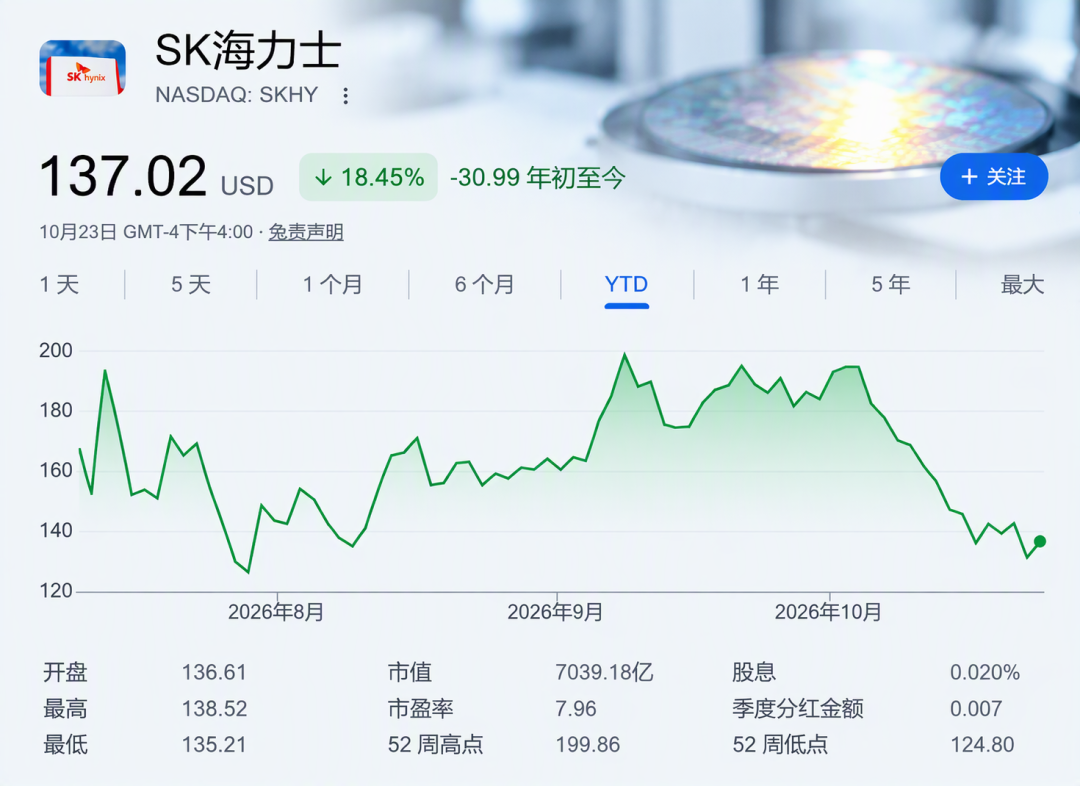Click the -30.99 年初至今 change text

click(538, 178)
